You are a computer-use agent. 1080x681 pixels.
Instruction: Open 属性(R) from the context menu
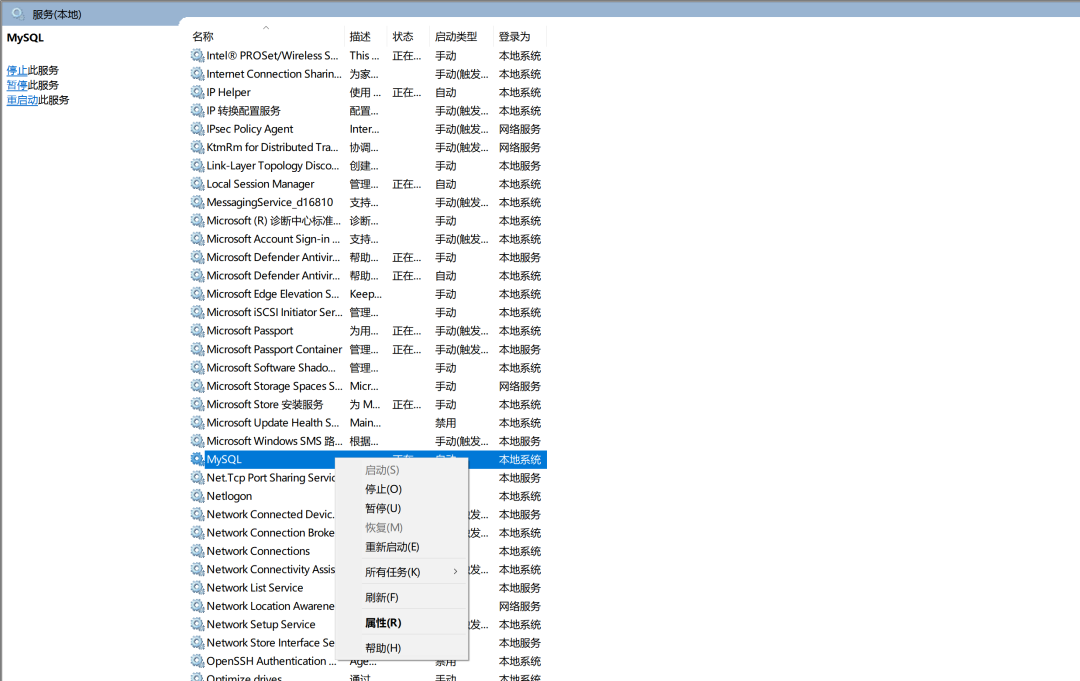click(x=383, y=623)
